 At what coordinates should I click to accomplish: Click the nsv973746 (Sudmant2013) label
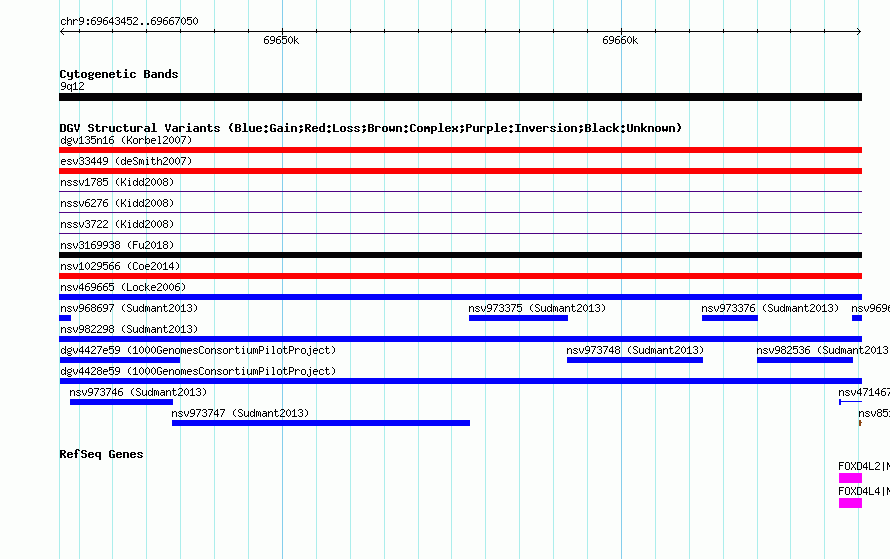click(138, 392)
